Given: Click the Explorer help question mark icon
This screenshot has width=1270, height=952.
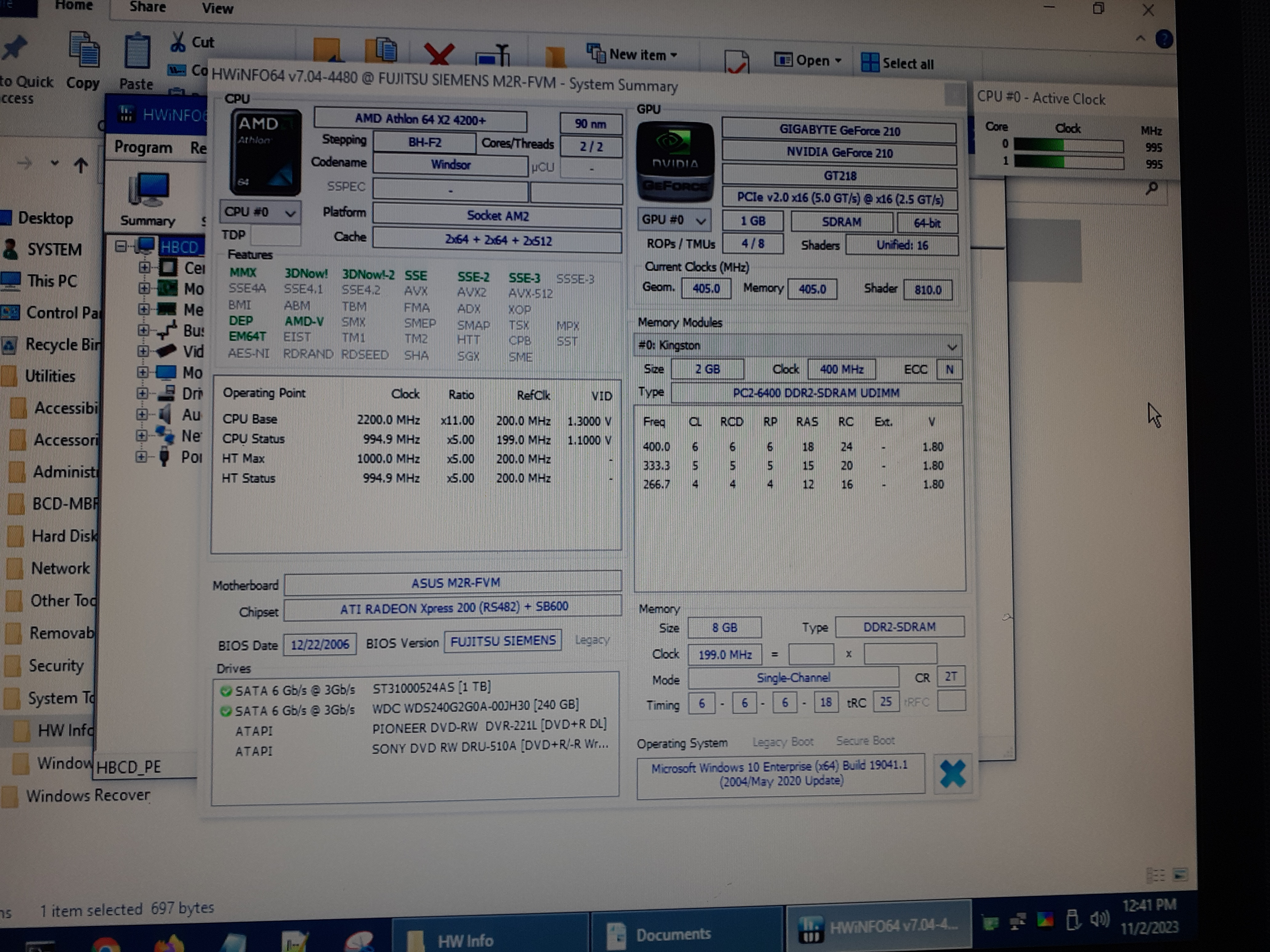Looking at the screenshot, I should (x=1164, y=39).
